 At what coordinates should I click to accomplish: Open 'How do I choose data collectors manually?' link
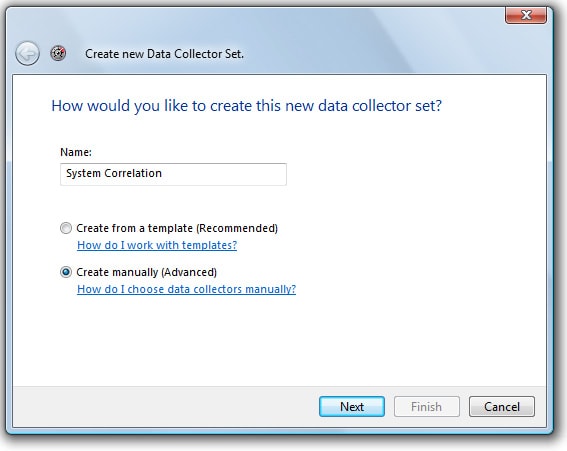pos(186,289)
